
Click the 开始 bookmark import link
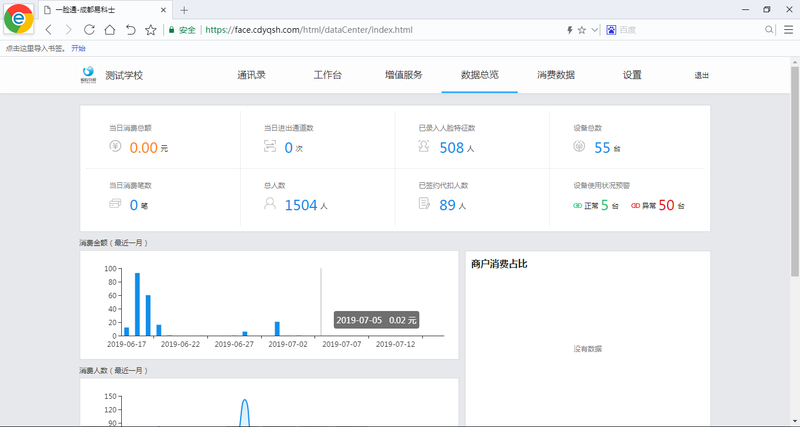point(78,48)
